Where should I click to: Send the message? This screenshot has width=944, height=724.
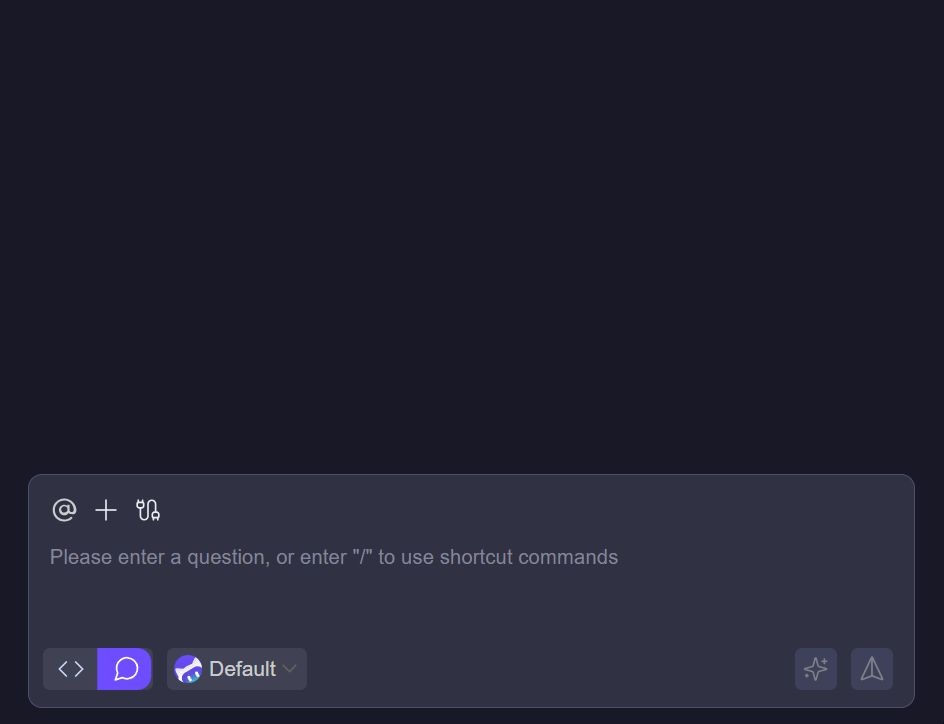coord(872,669)
